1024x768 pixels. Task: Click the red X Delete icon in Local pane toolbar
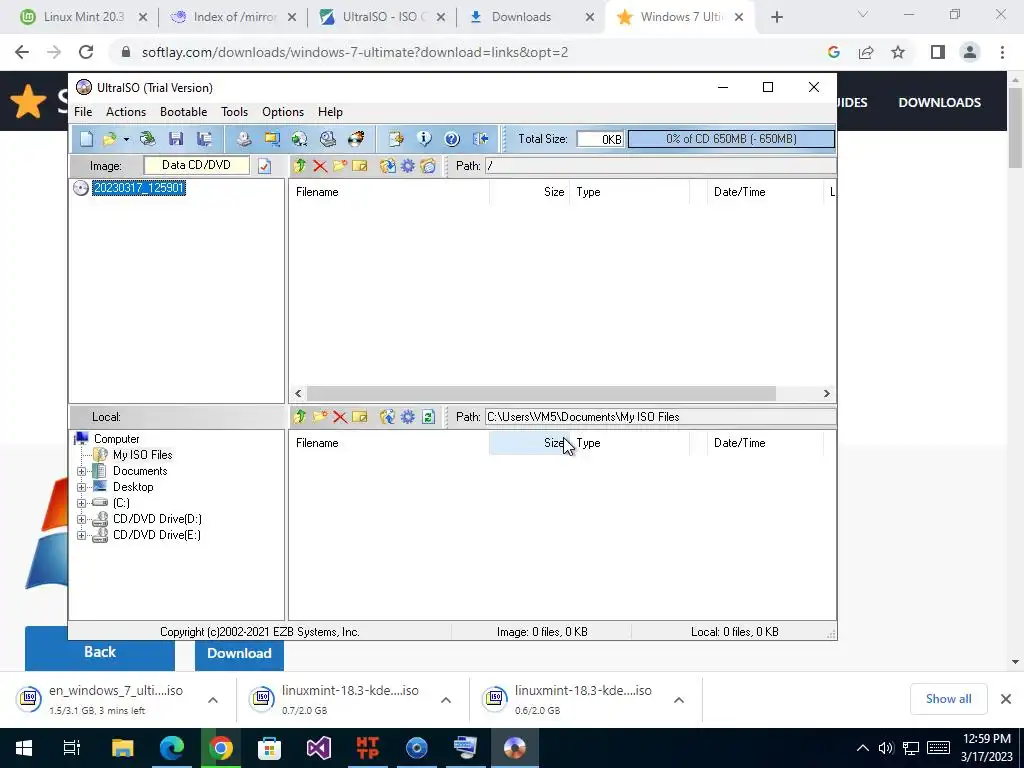(340, 417)
